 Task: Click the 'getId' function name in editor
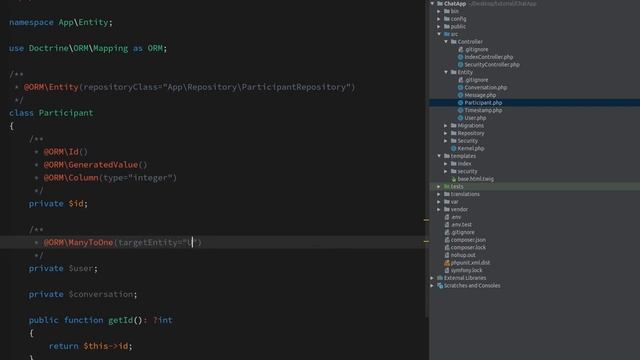(120, 320)
